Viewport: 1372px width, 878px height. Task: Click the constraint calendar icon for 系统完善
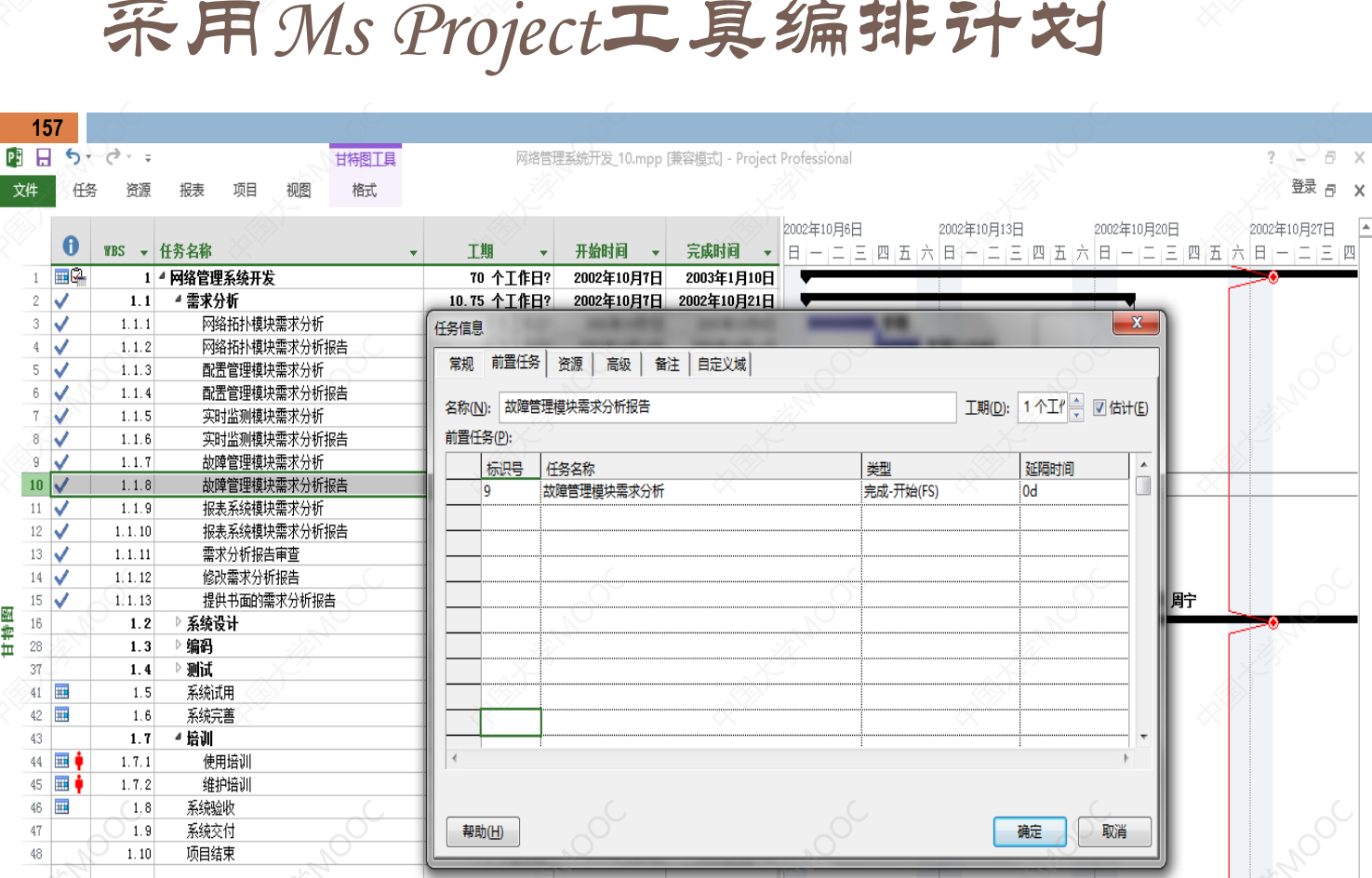[61, 714]
